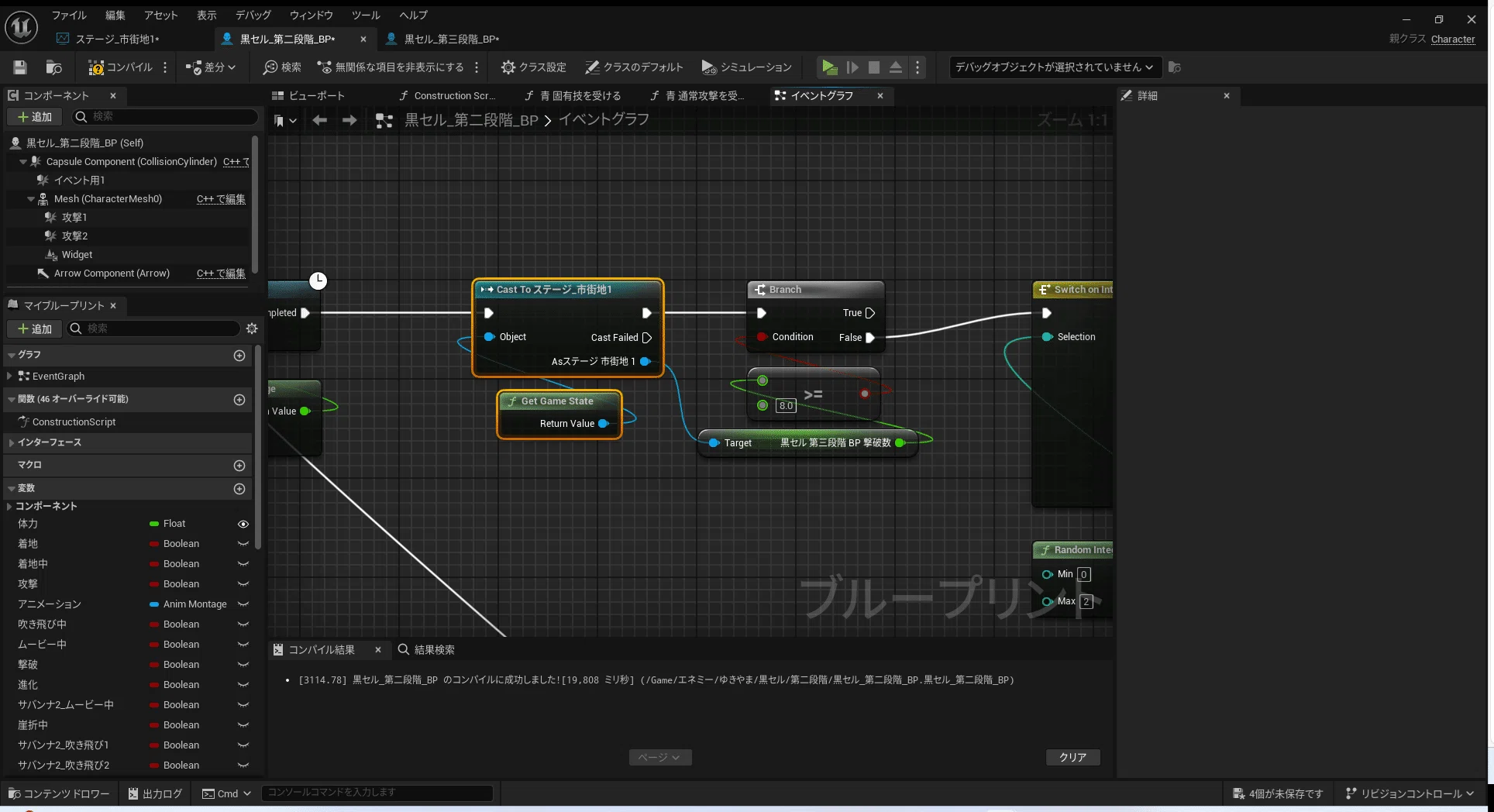
Task: Click Float type pill of 体力
Action: [167, 524]
